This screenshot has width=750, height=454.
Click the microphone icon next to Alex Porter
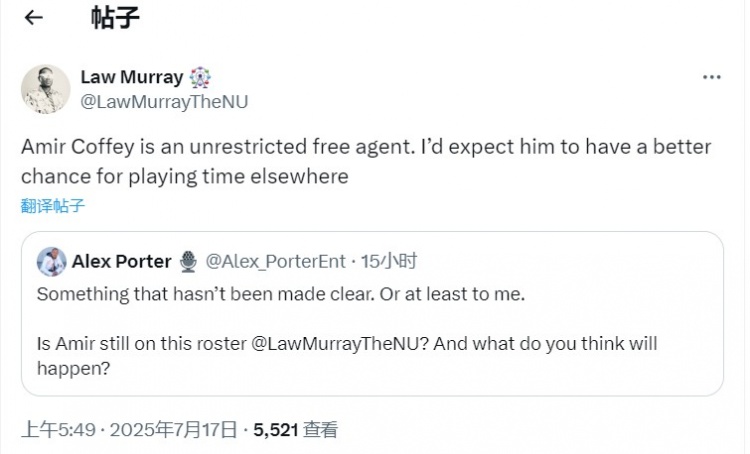point(188,262)
